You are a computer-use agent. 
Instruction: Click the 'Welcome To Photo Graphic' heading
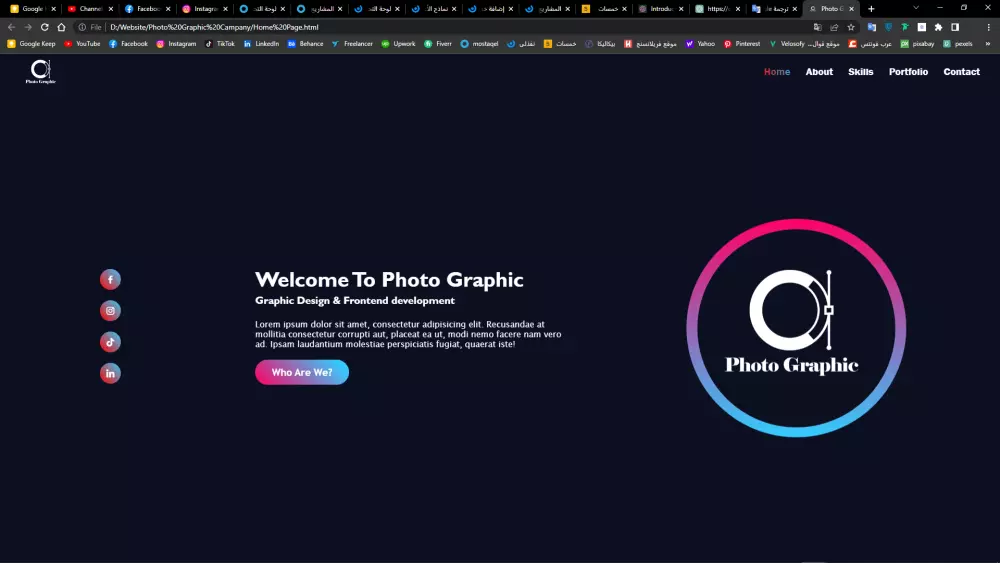pyautogui.click(x=389, y=279)
